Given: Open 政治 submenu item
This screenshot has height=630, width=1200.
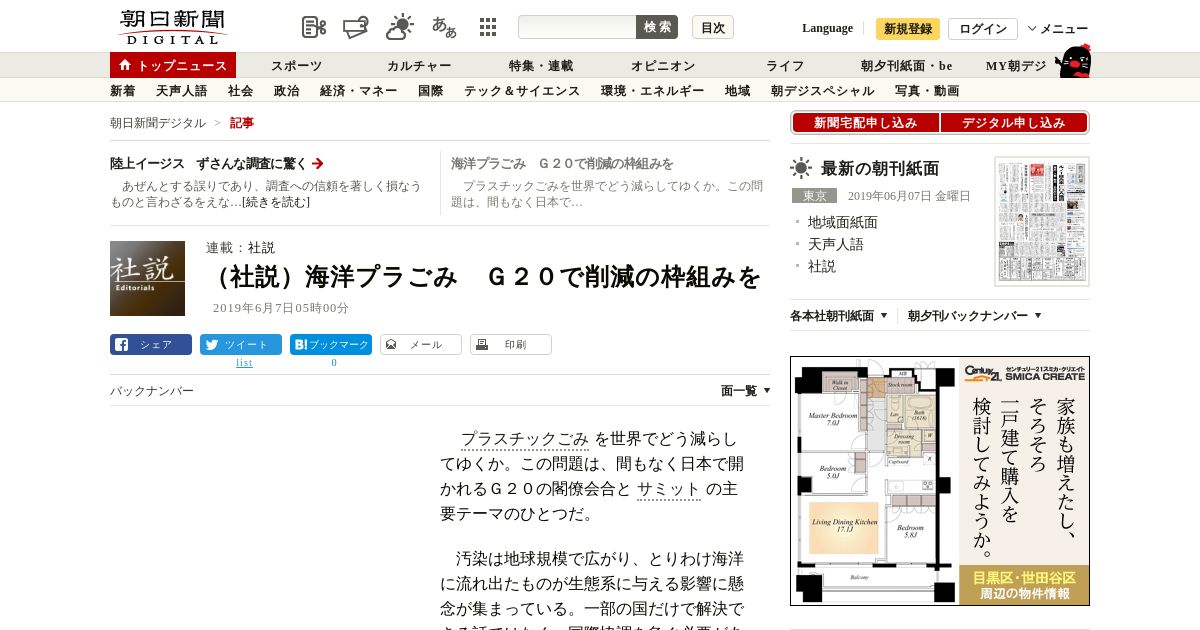Looking at the screenshot, I should pyautogui.click(x=287, y=91).
